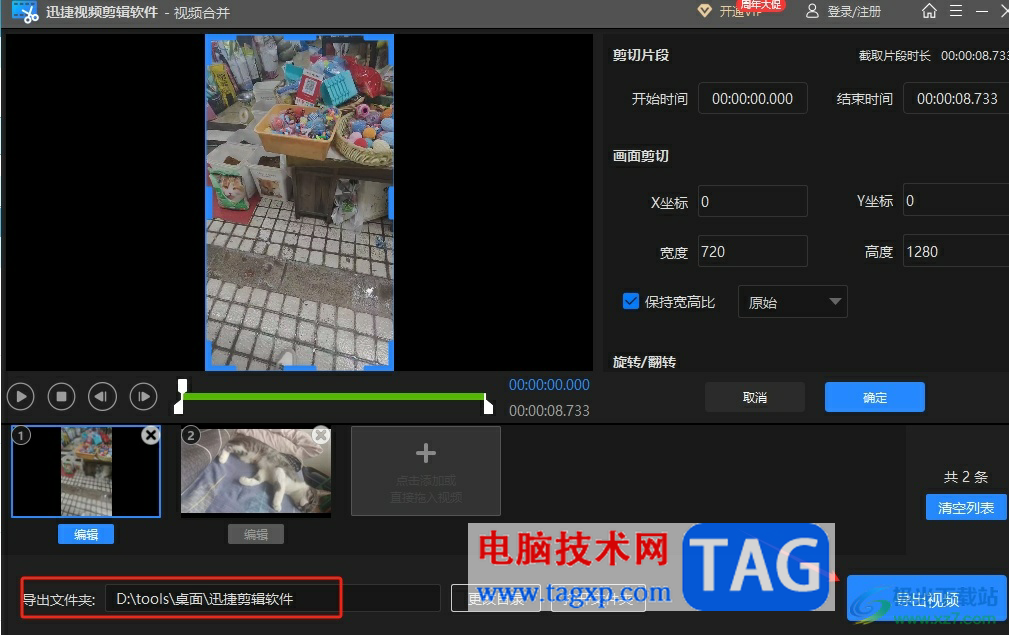Click the 00:00:08.733 duration below the timeline
Image resolution: width=1009 pixels, height=635 pixels.
[x=549, y=410]
